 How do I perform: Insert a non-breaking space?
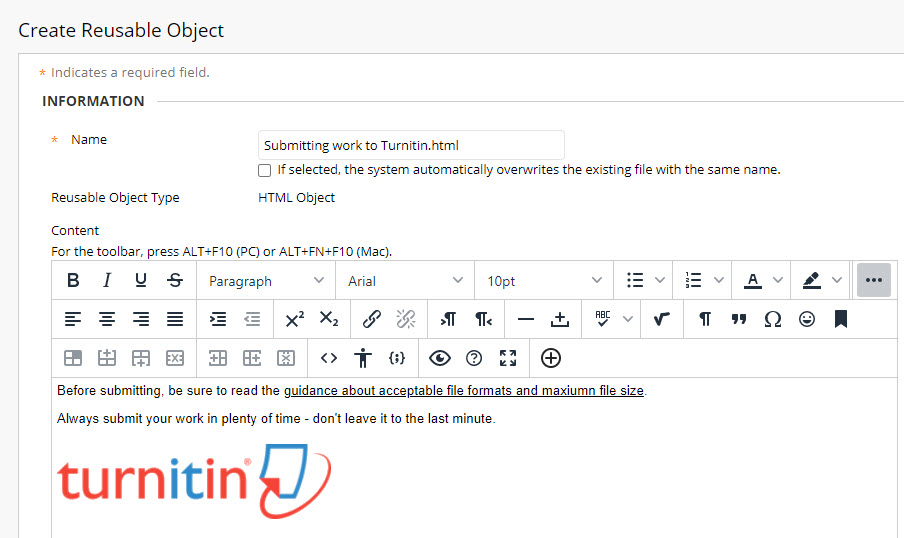tap(560, 319)
